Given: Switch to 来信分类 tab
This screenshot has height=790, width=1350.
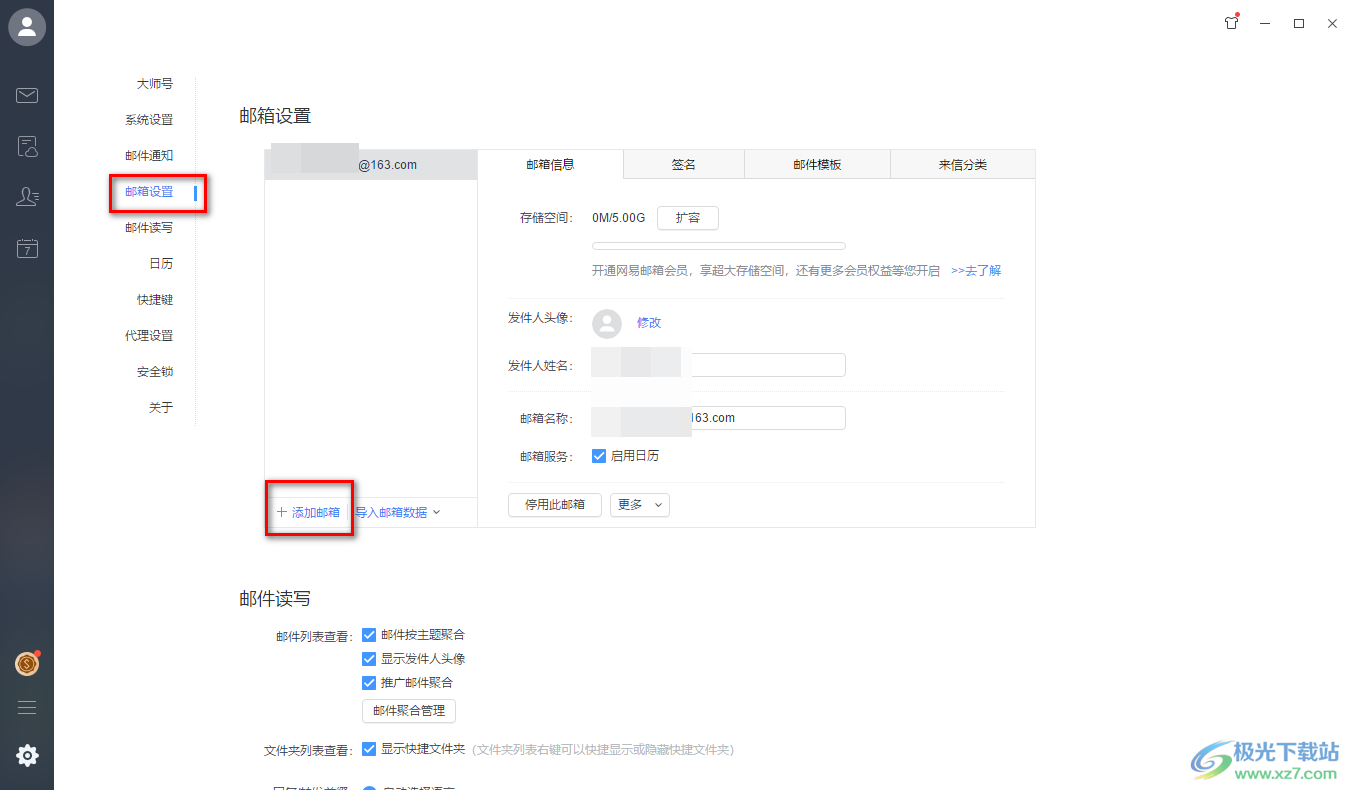Looking at the screenshot, I should click(963, 165).
